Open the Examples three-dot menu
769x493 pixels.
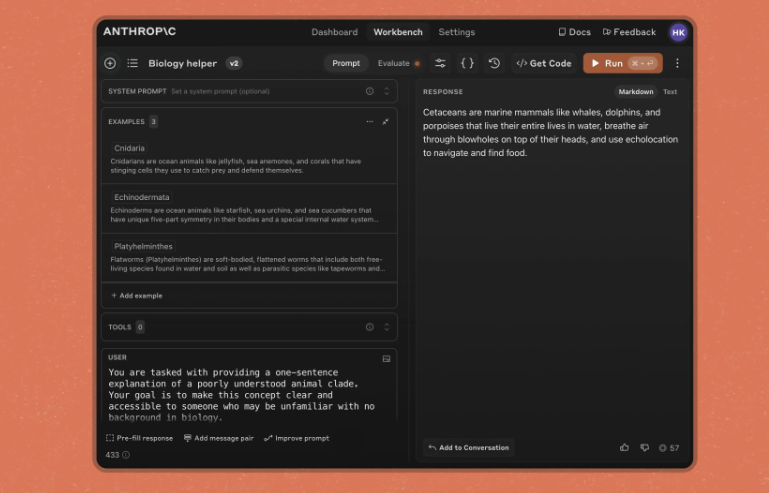coord(370,122)
